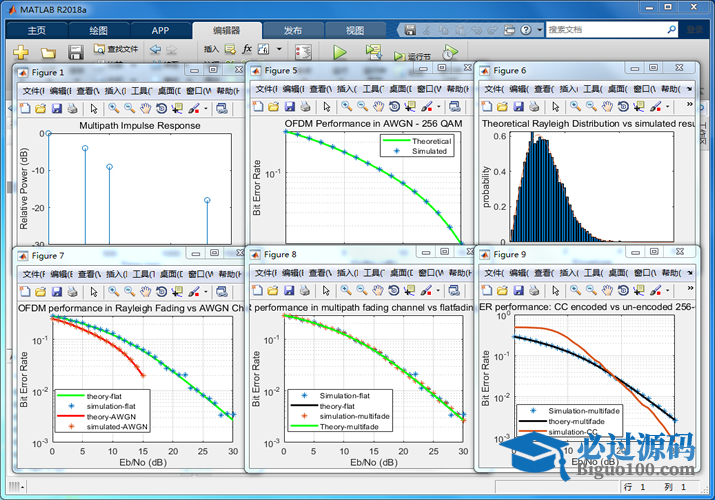Open Figure 7 查看 (View) menu
Screen dimensions: 715x500
89,274
